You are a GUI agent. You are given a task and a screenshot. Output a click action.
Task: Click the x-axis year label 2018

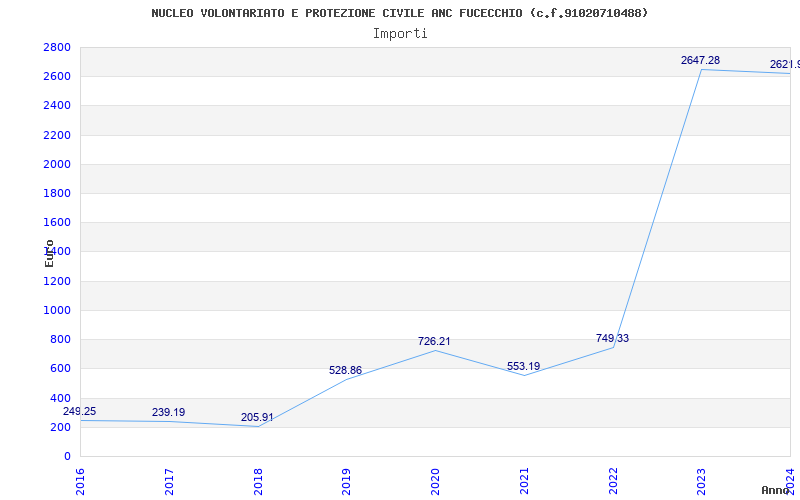(258, 482)
